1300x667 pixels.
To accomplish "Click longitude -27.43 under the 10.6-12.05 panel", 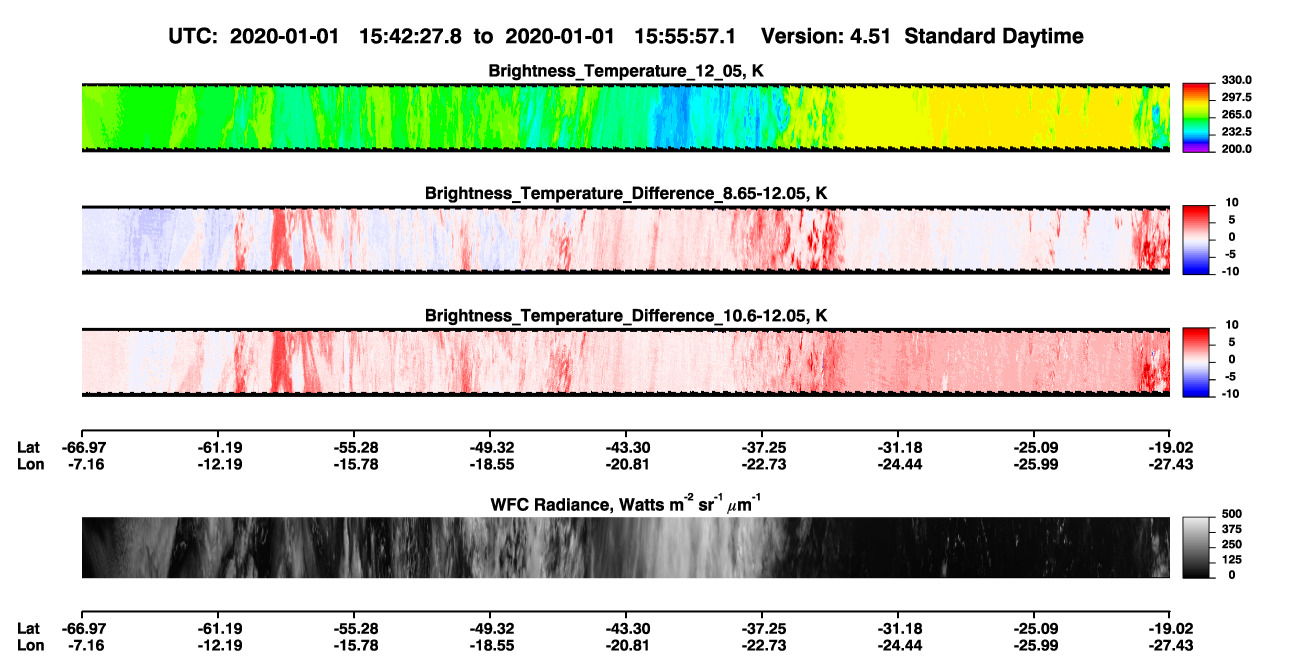I will pyautogui.click(x=1171, y=463).
